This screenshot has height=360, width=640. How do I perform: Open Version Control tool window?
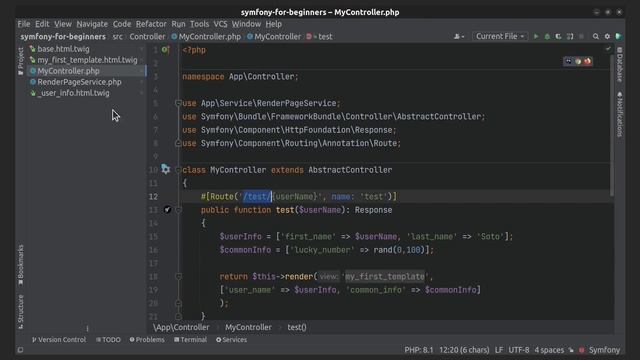pyautogui.click(x=59, y=340)
